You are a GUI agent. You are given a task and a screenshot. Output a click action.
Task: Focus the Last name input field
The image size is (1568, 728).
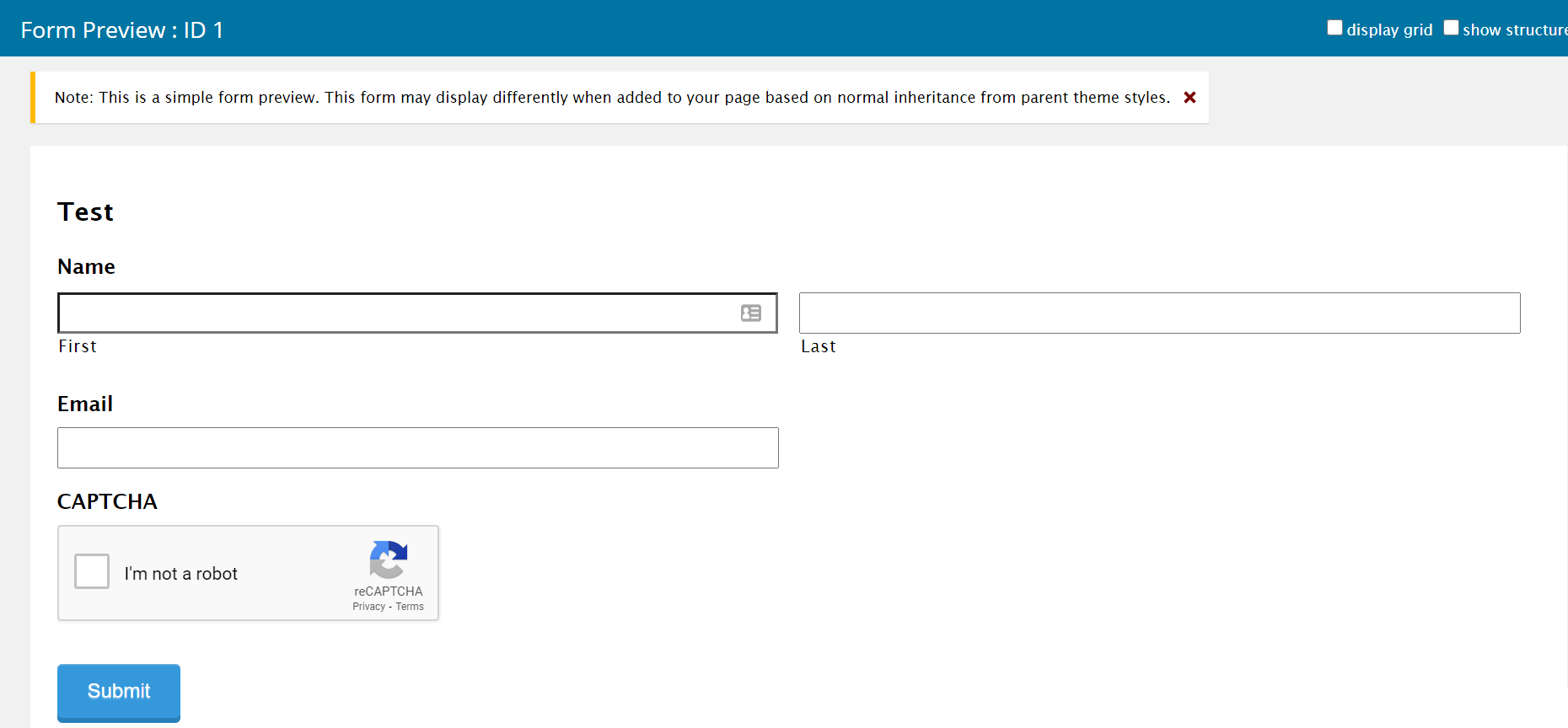pyautogui.click(x=1160, y=313)
